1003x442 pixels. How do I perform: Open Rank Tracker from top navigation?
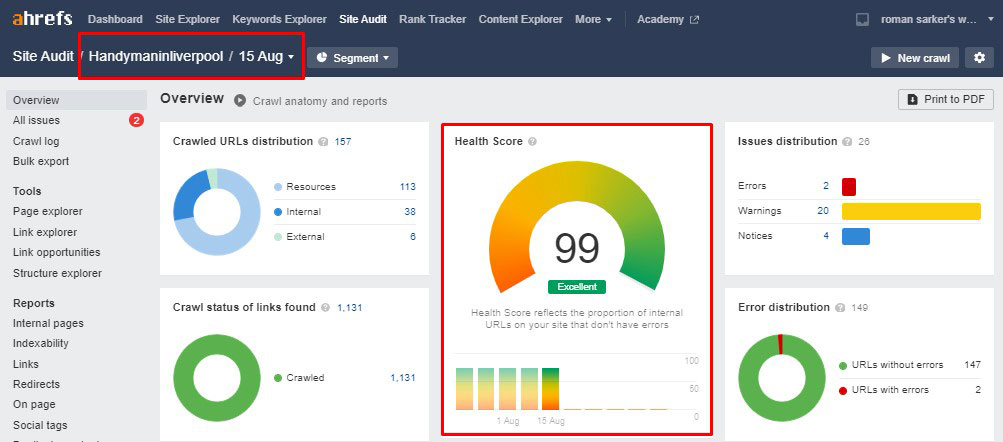coord(433,19)
